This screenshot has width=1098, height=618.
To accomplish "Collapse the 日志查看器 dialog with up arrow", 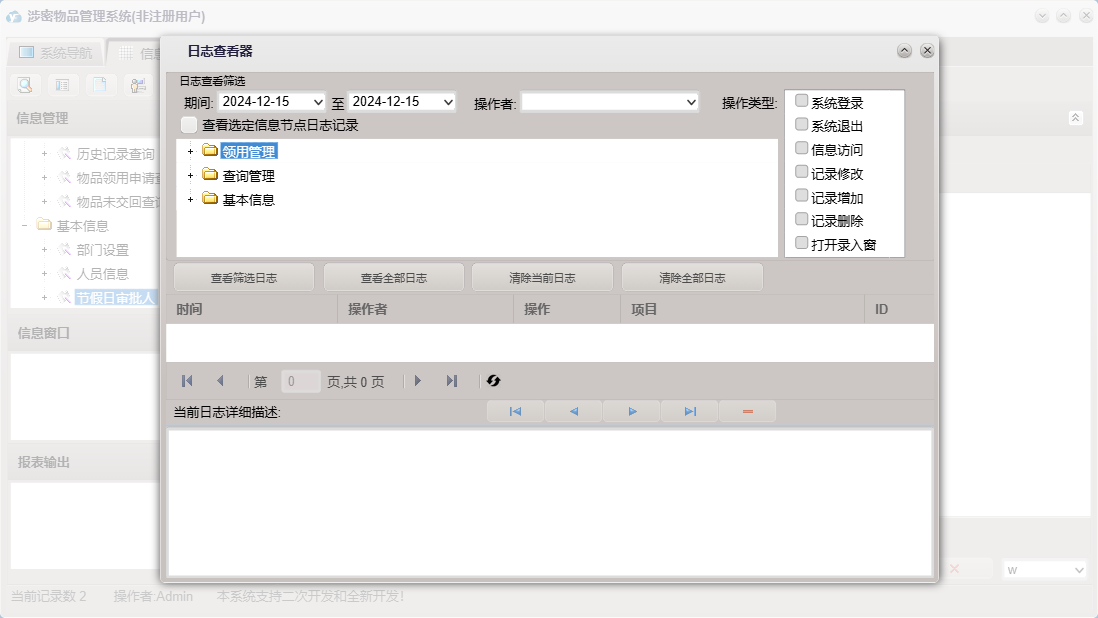I will (x=905, y=50).
